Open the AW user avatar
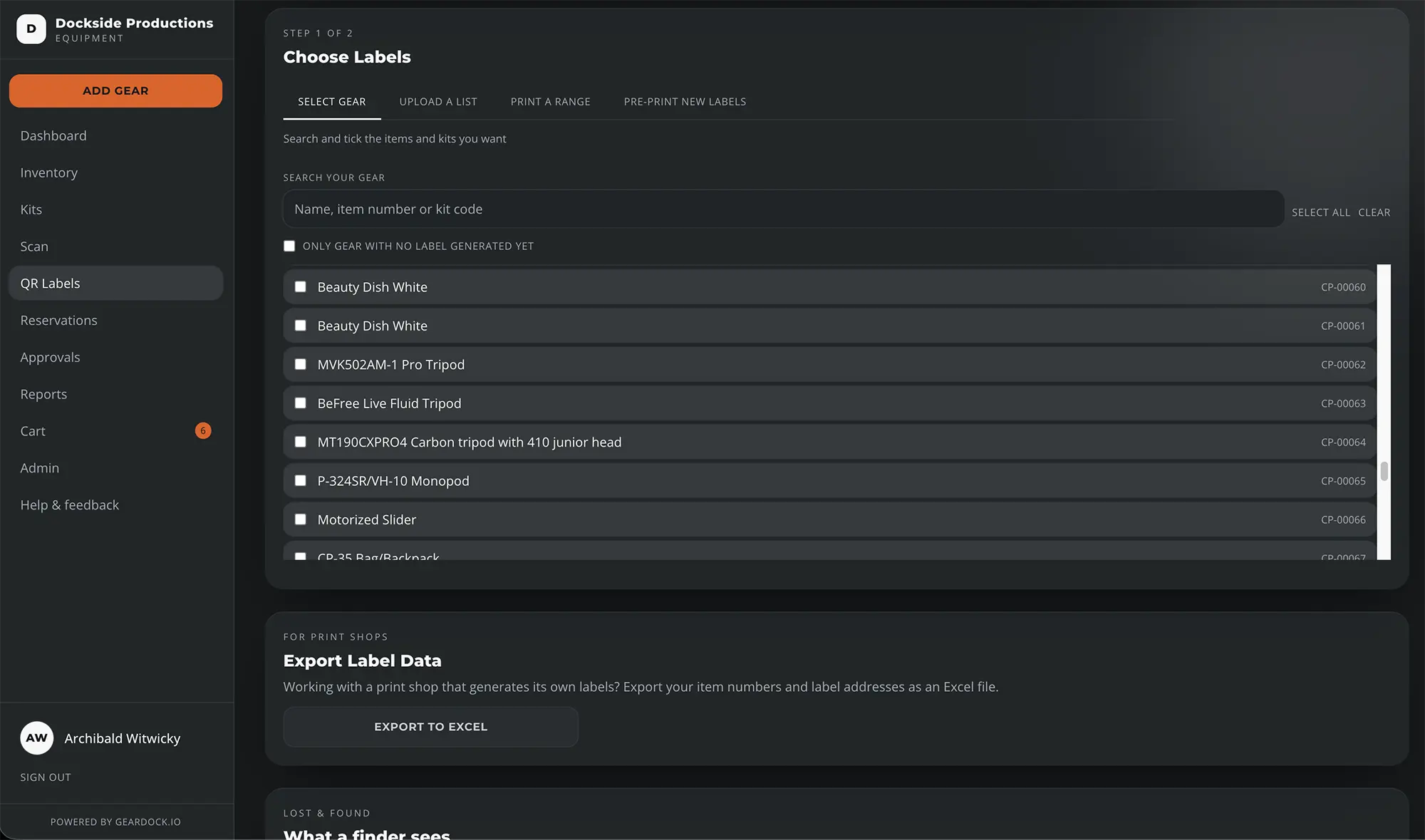Screen dimensions: 1425x840 pos(37,738)
